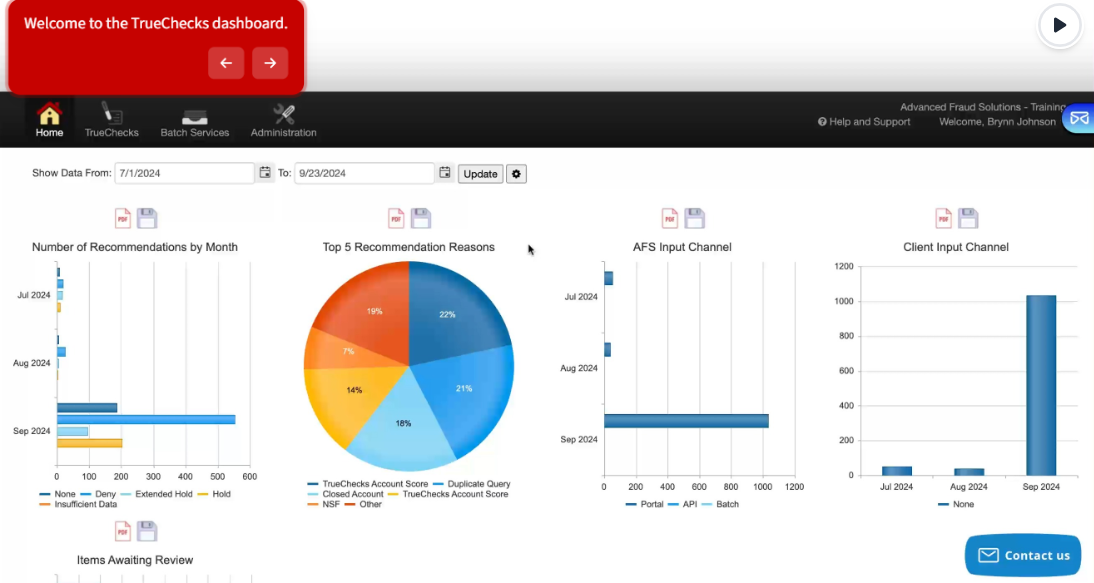Toggle the Batch legend entry
The width and height of the screenshot is (1094, 583).
click(720, 504)
